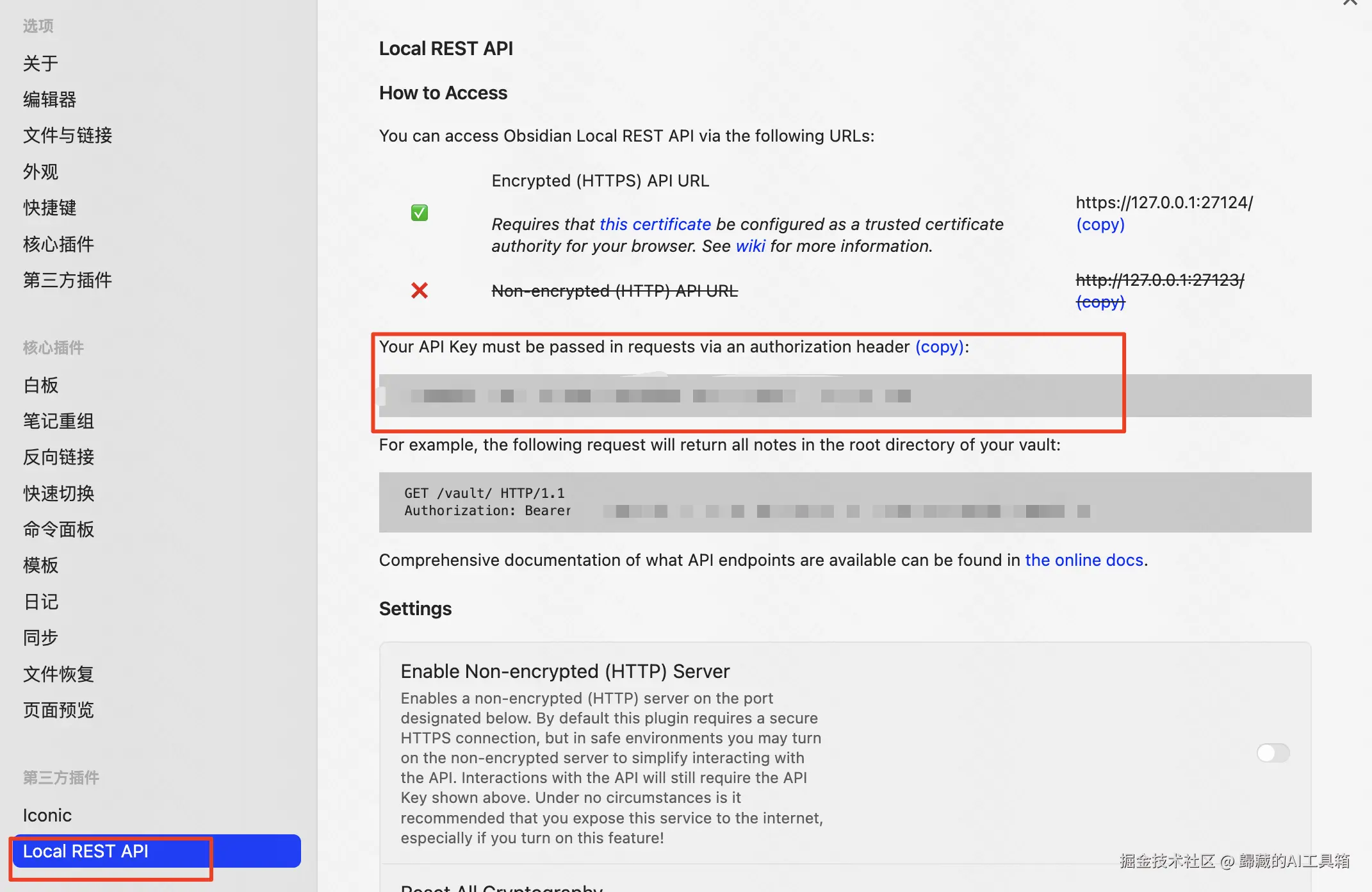
Task: Click the red X HTTP status icon
Action: [x=420, y=291]
